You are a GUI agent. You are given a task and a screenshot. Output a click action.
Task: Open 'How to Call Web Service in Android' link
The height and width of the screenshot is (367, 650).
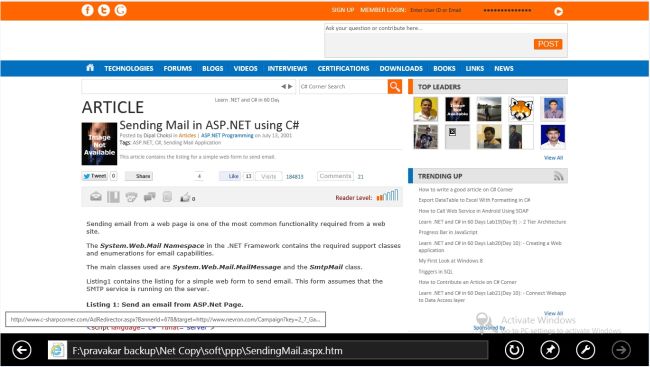pyautogui.click(x=473, y=211)
